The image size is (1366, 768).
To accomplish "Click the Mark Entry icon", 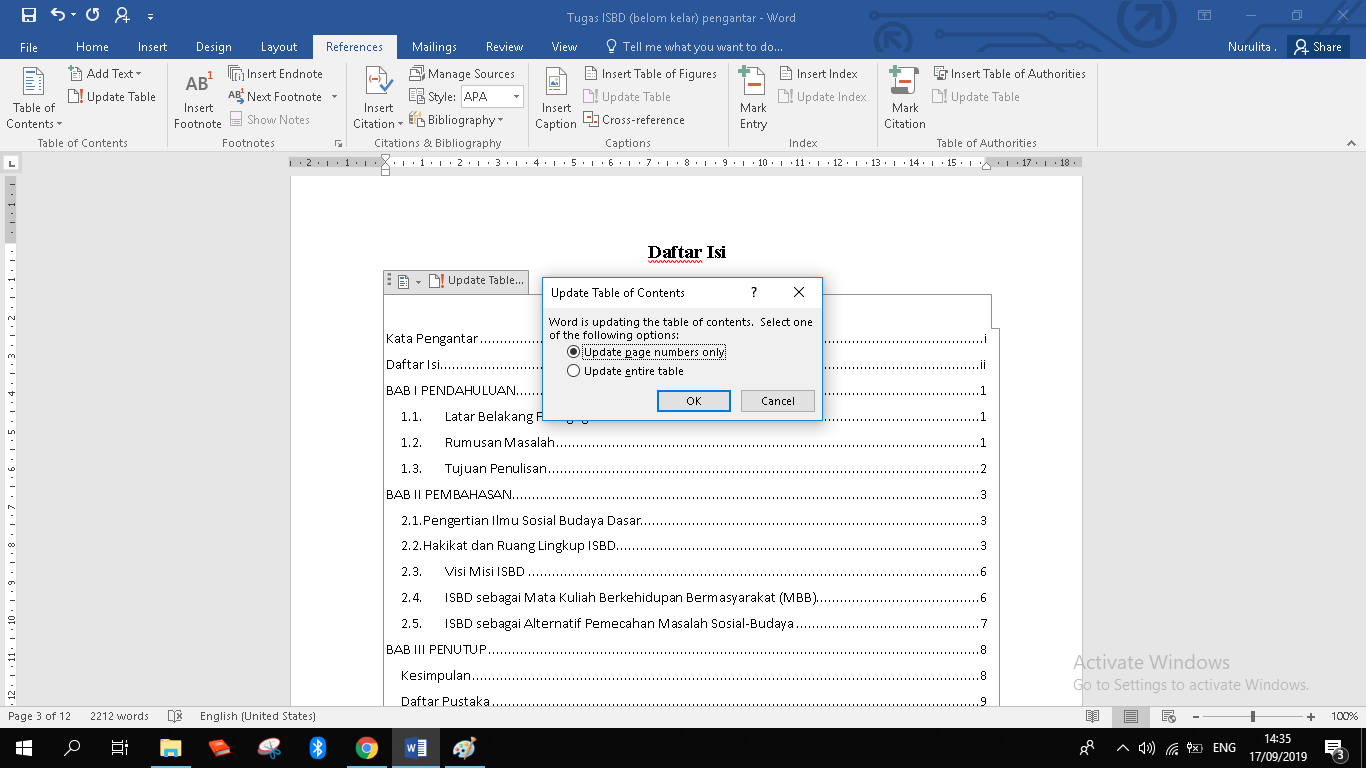I will pyautogui.click(x=753, y=85).
